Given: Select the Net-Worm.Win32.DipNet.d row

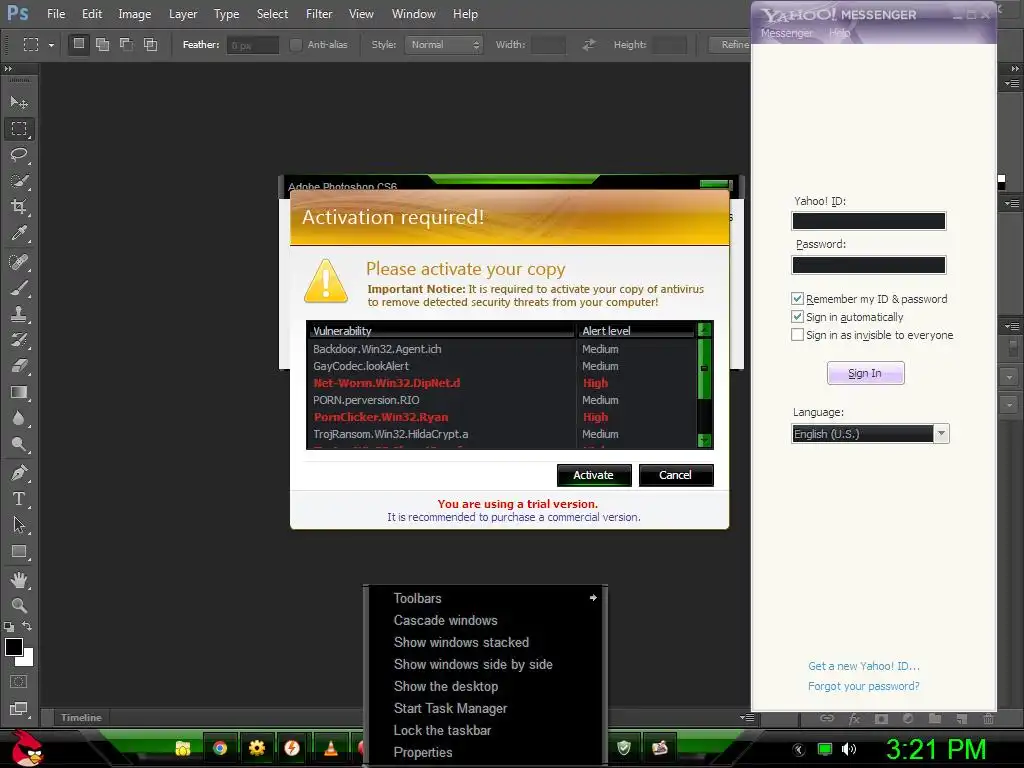Looking at the screenshot, I should click(503, 383).
